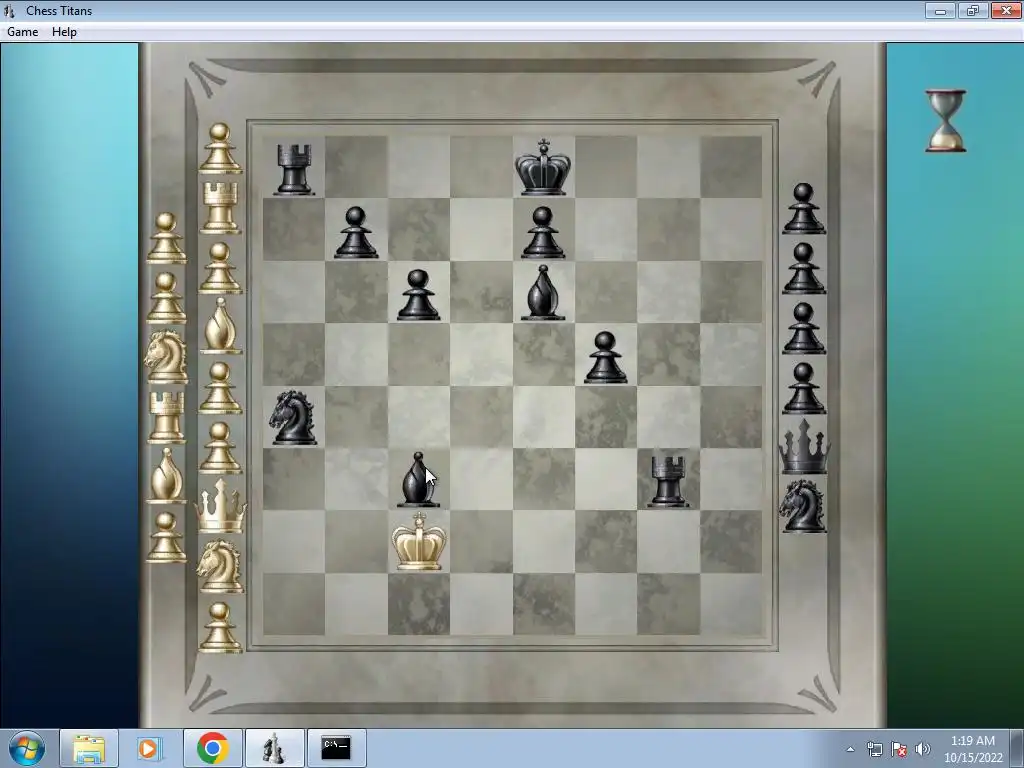
Task: Open Google Chrome from the taskbar
Action: (212, 748)
